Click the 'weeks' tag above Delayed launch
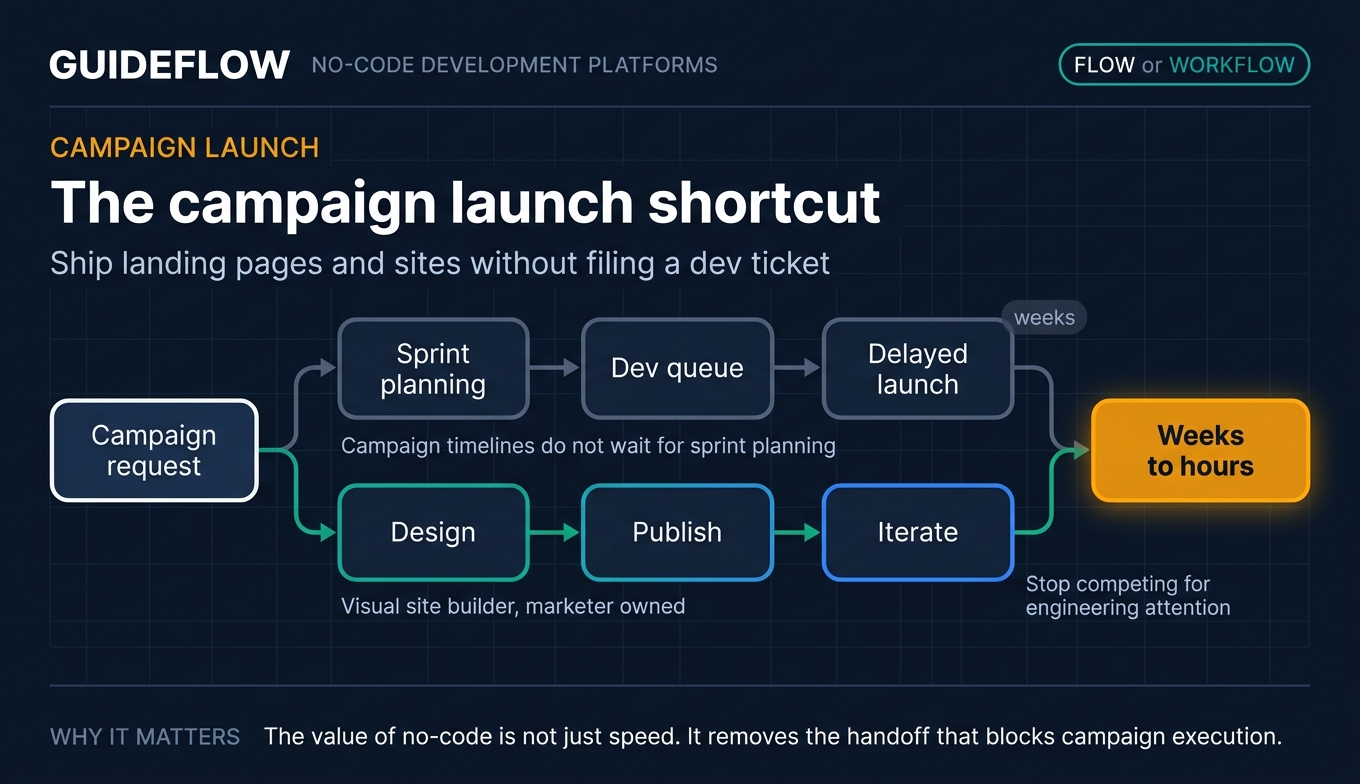This screenshot has height=784, width=1360. [x=1044, y=318]
